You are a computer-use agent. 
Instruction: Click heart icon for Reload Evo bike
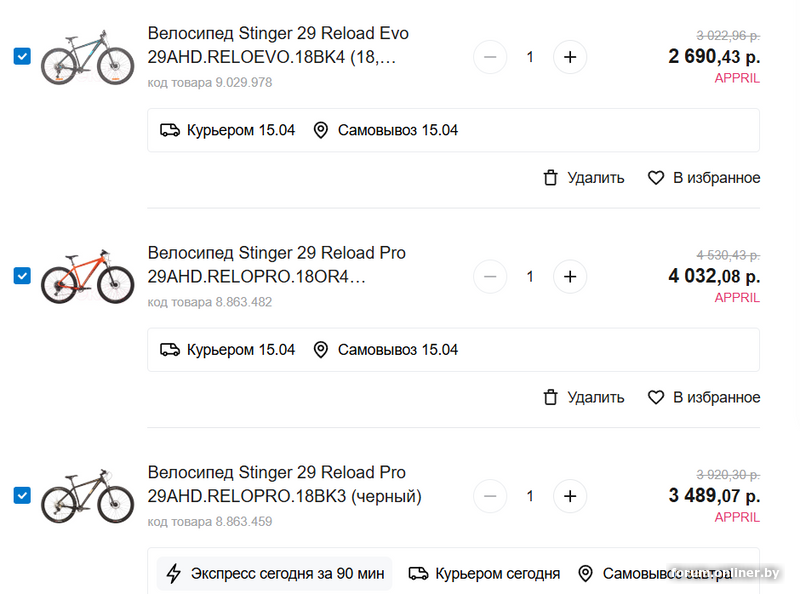click(656, 178)
